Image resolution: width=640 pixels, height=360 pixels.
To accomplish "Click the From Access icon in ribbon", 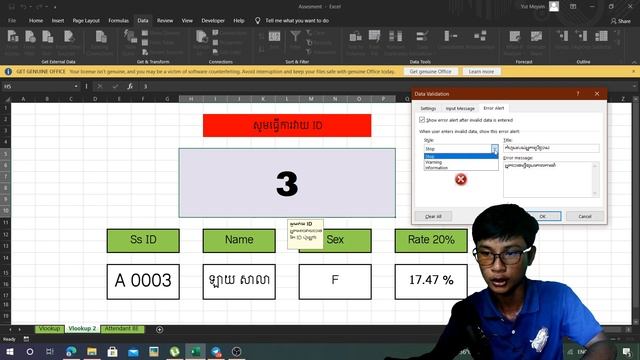I will [13, 37].
